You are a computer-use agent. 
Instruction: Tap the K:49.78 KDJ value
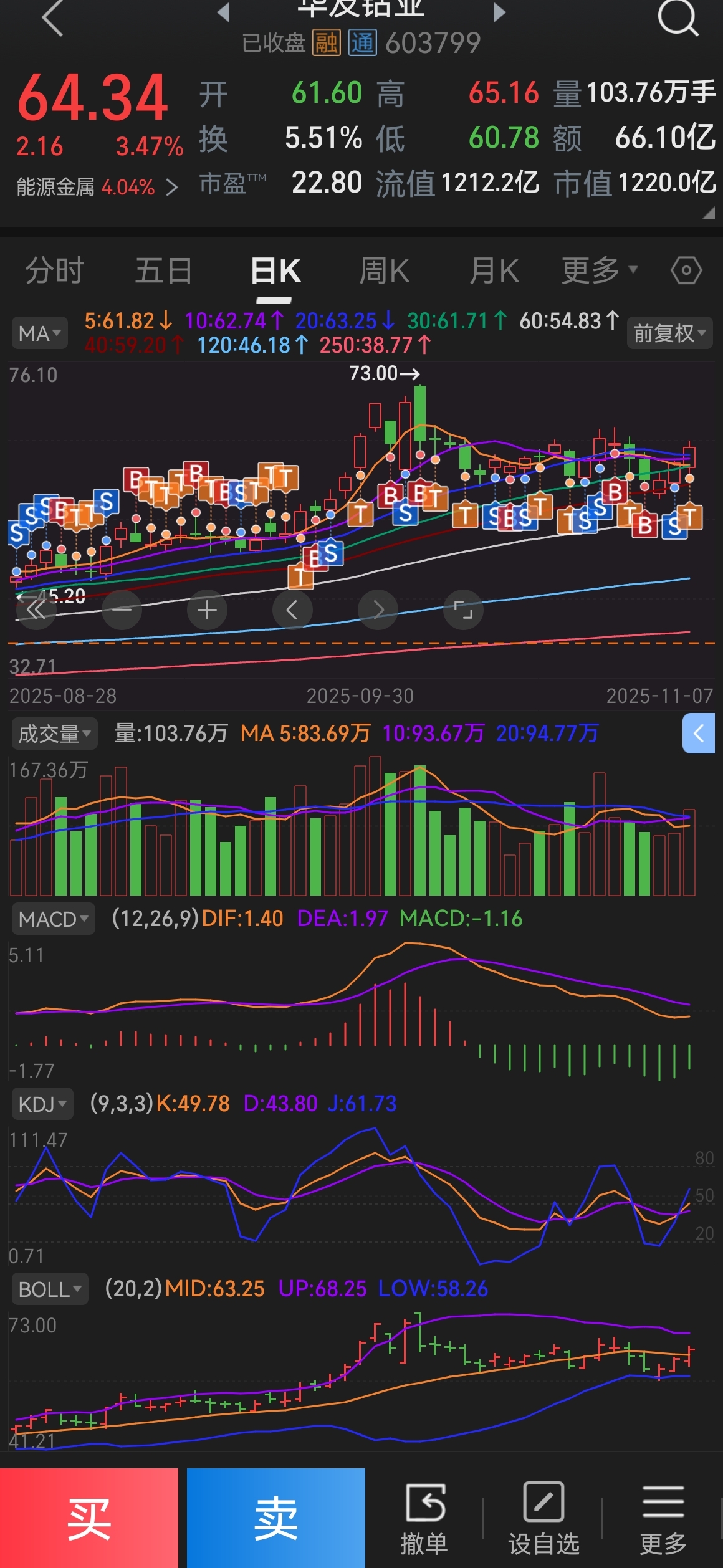[x=193, y=1104]
